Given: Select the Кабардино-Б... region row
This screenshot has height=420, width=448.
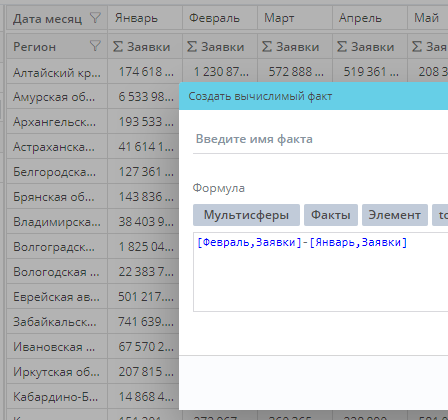Looking at the screenshot, I should 57,397.
